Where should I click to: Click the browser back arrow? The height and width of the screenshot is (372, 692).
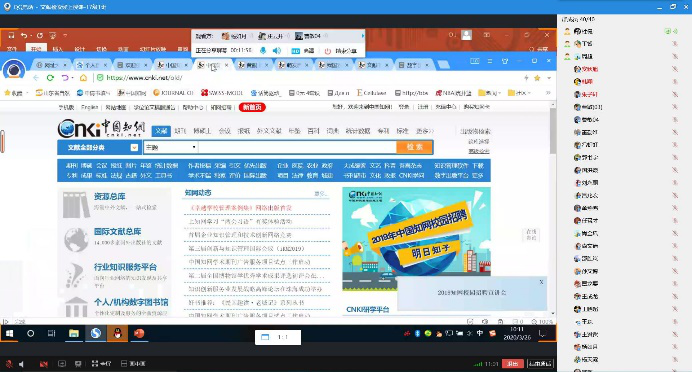36,78
